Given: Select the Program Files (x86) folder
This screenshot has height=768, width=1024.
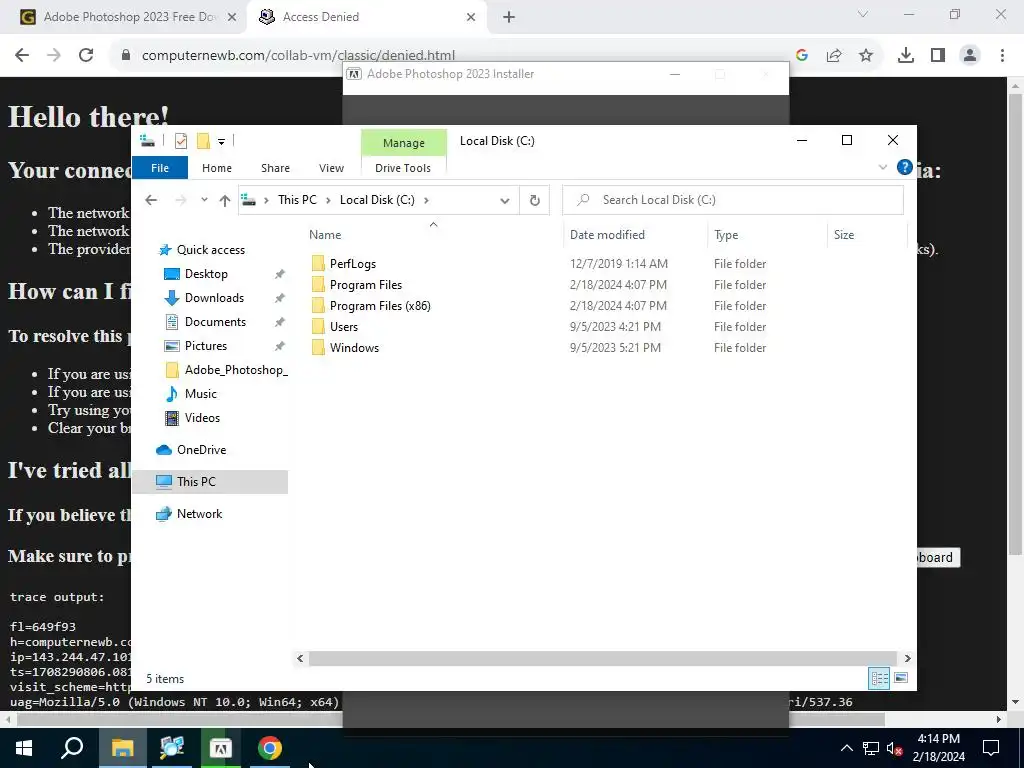Looking at the screenshot, I should point(380,306).
